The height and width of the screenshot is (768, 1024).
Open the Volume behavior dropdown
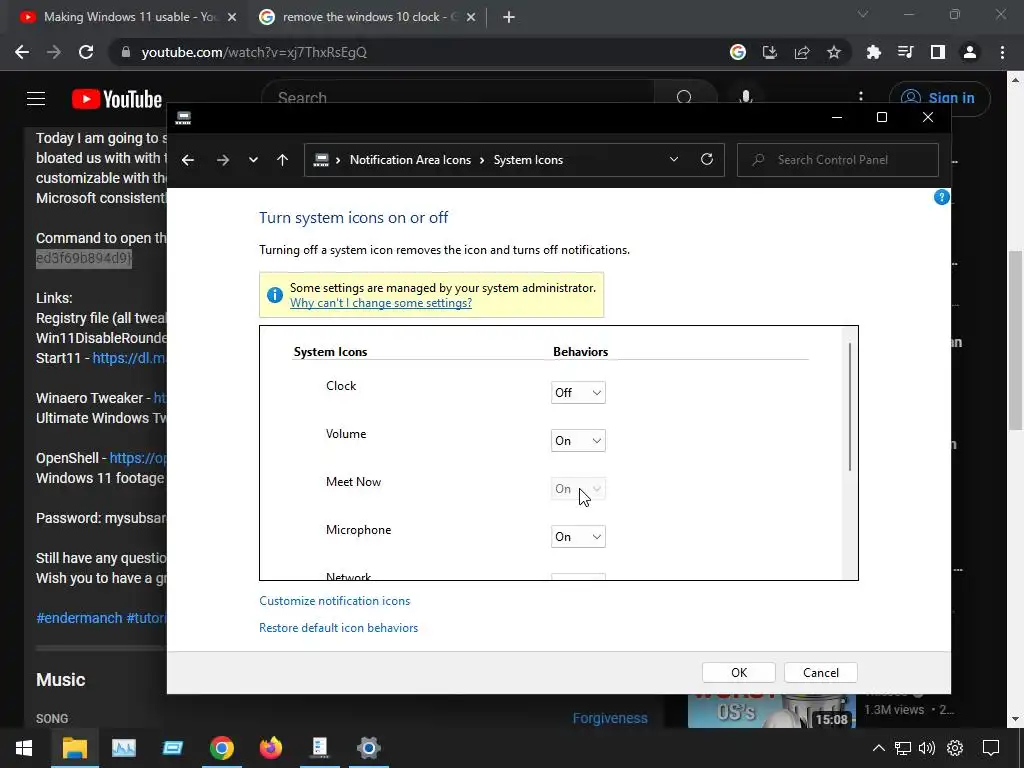(x=578, y=441)
